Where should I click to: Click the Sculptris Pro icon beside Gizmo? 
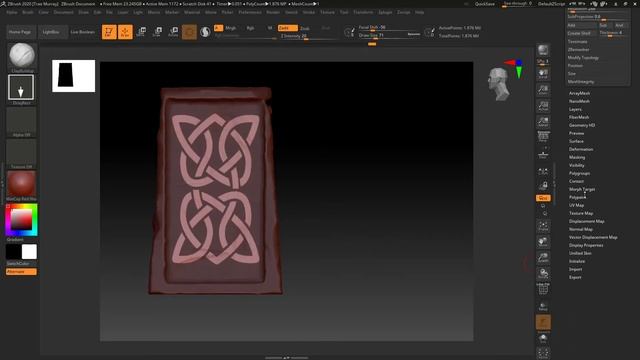coord(205,32)
